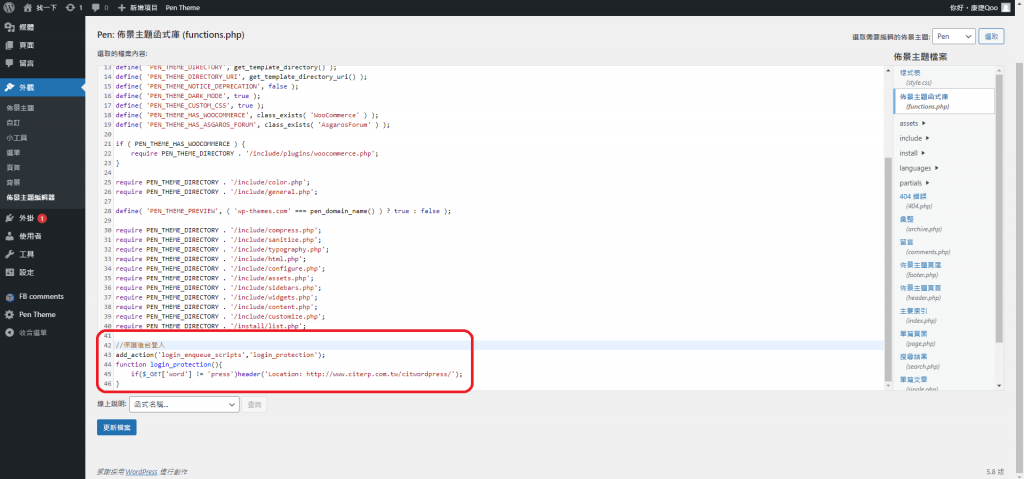This screenshot has width=1024, height=479.
Task: Open the 函式名稱 documentation dropdown
Action: (x=184, y=404)
